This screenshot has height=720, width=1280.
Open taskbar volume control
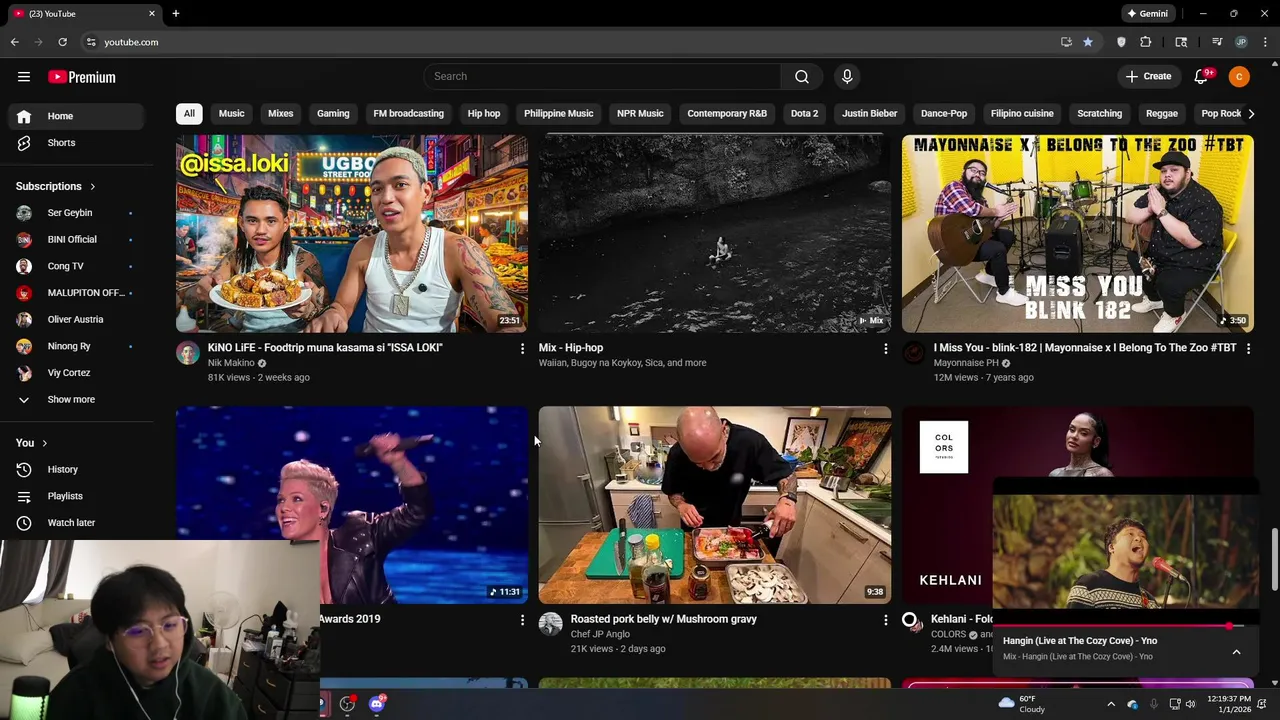[1190, 704]
